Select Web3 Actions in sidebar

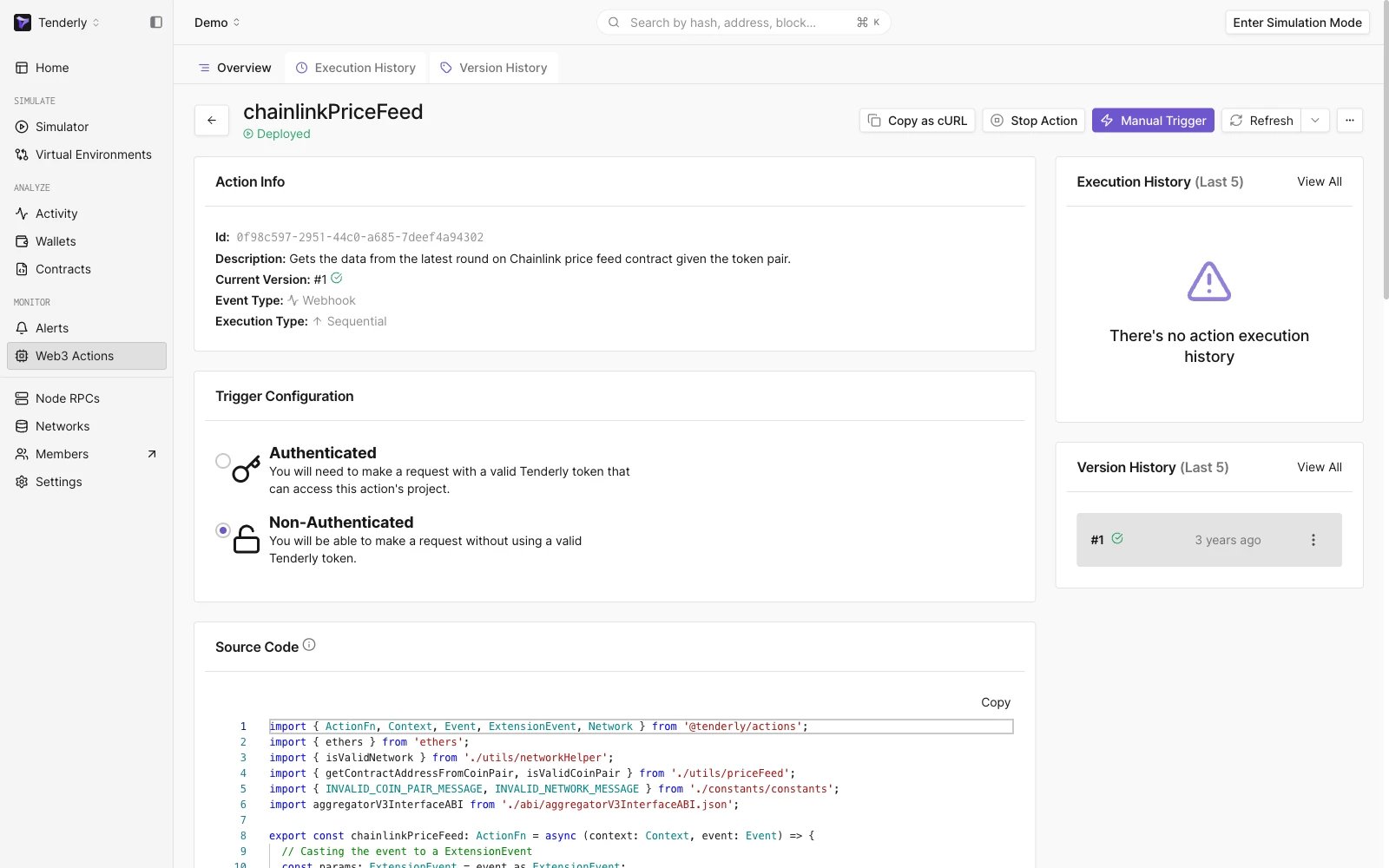click(86, 356)
